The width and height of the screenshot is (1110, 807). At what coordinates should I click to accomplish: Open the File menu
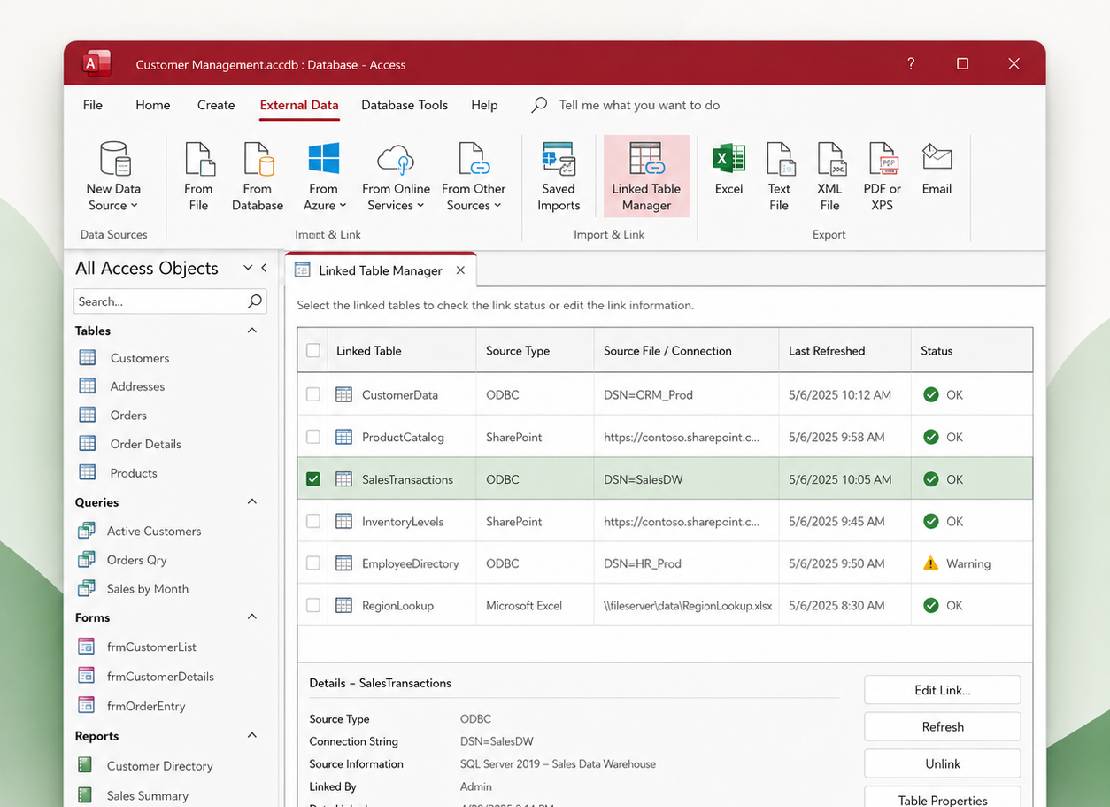(x=93, y=105)
